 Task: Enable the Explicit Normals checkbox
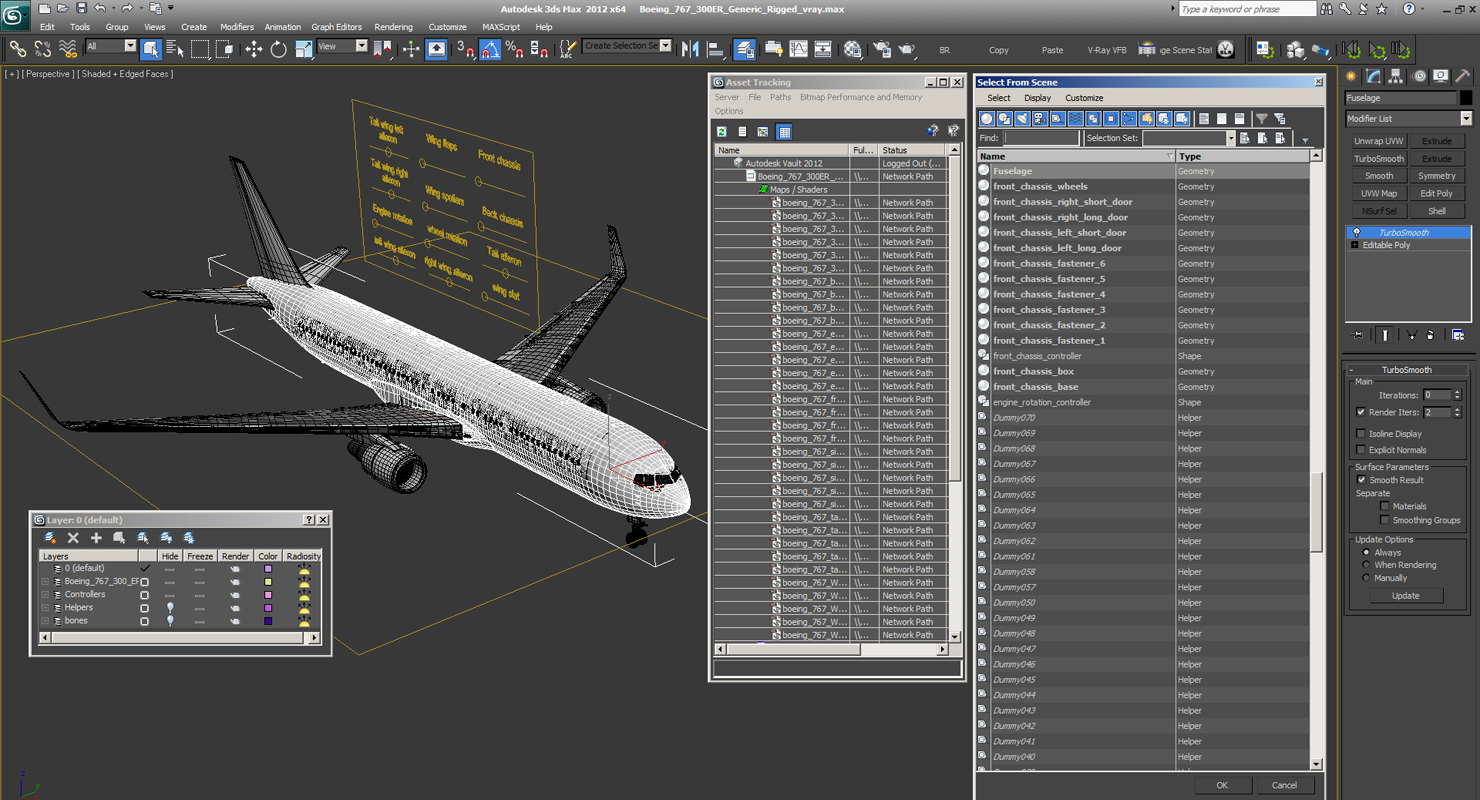[1361, 450]
